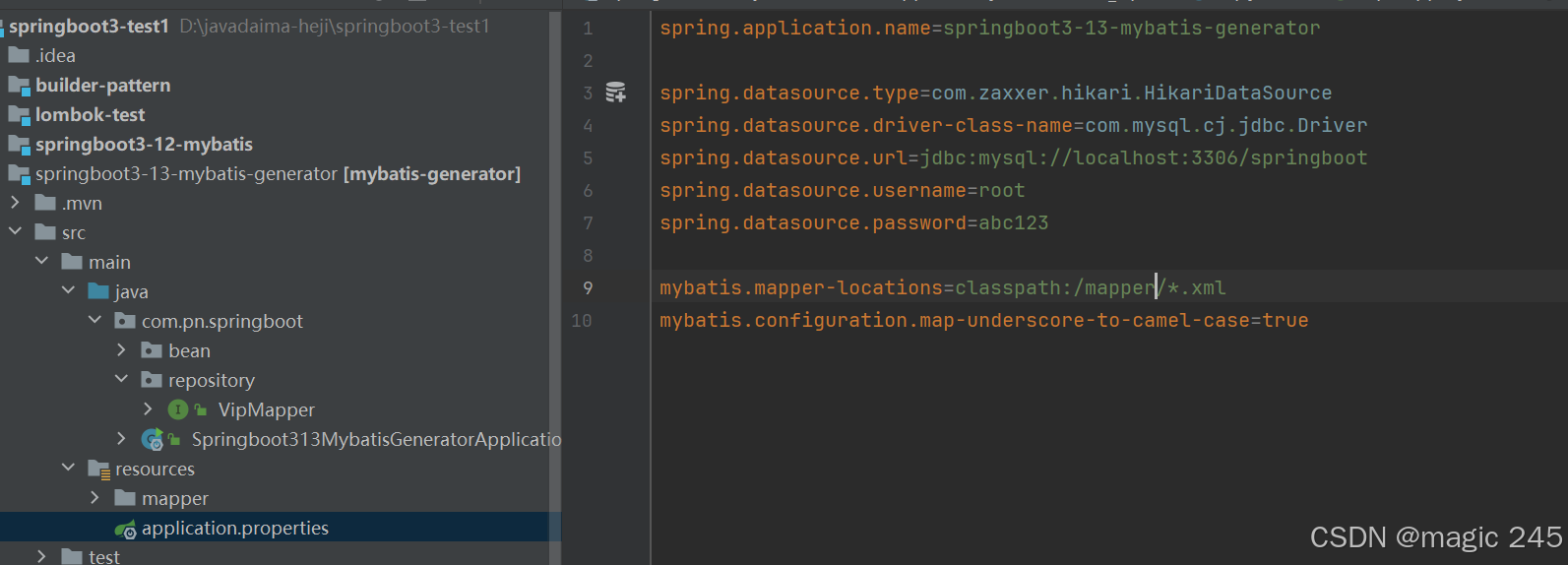The height and width of the screenshot is (565, 1568).
Task: Click the map-underscore-to-camel-case property line
Action: [x=984, y=321]
